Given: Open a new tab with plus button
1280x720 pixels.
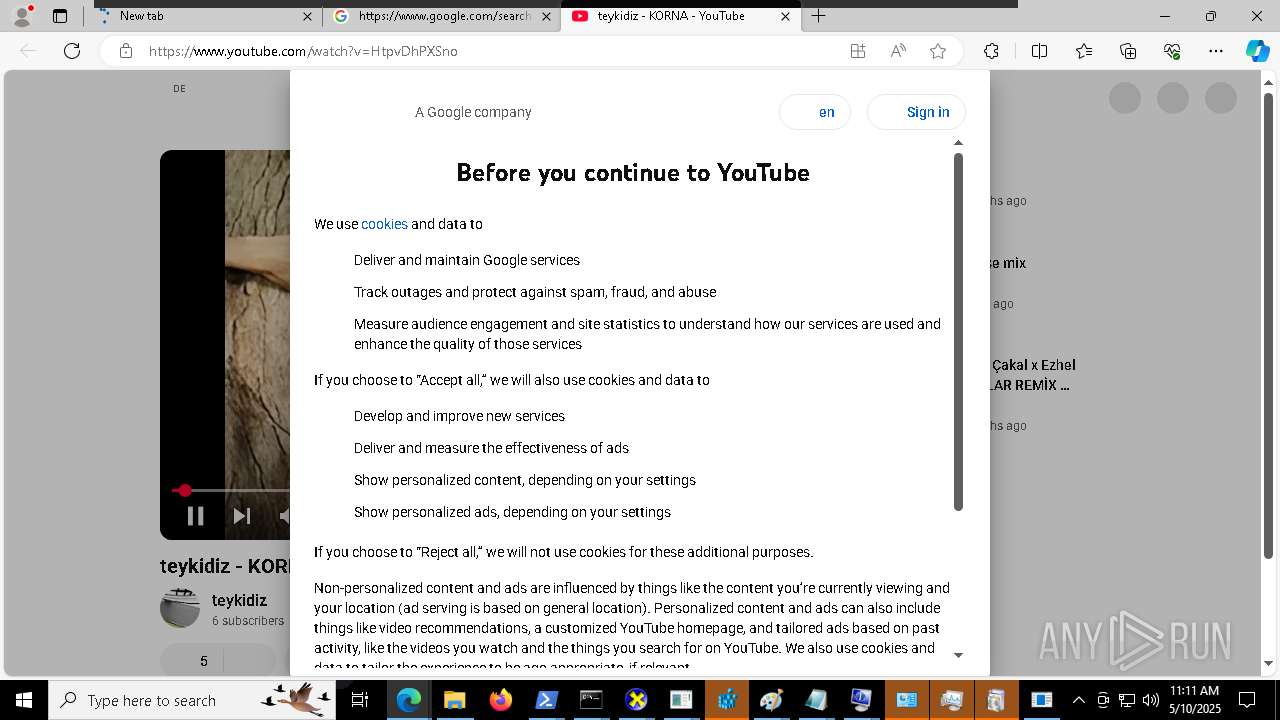Looking at the screenshot, I should 818,16.
